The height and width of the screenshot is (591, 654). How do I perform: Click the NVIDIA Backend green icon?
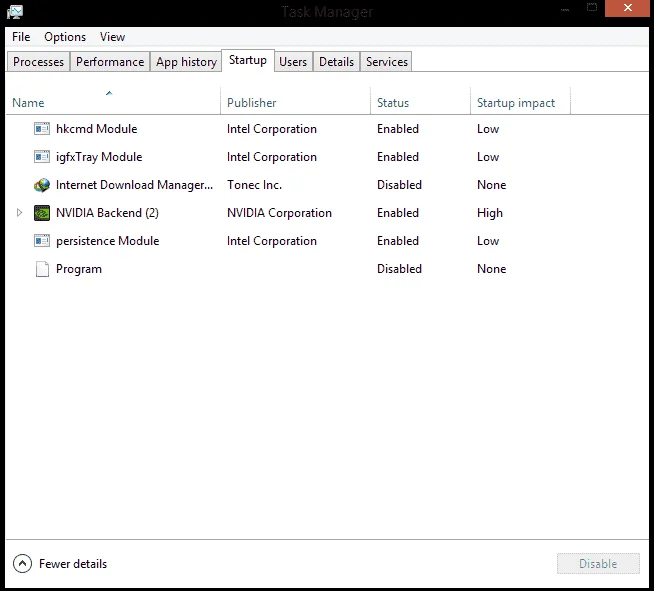pos(42,213)
